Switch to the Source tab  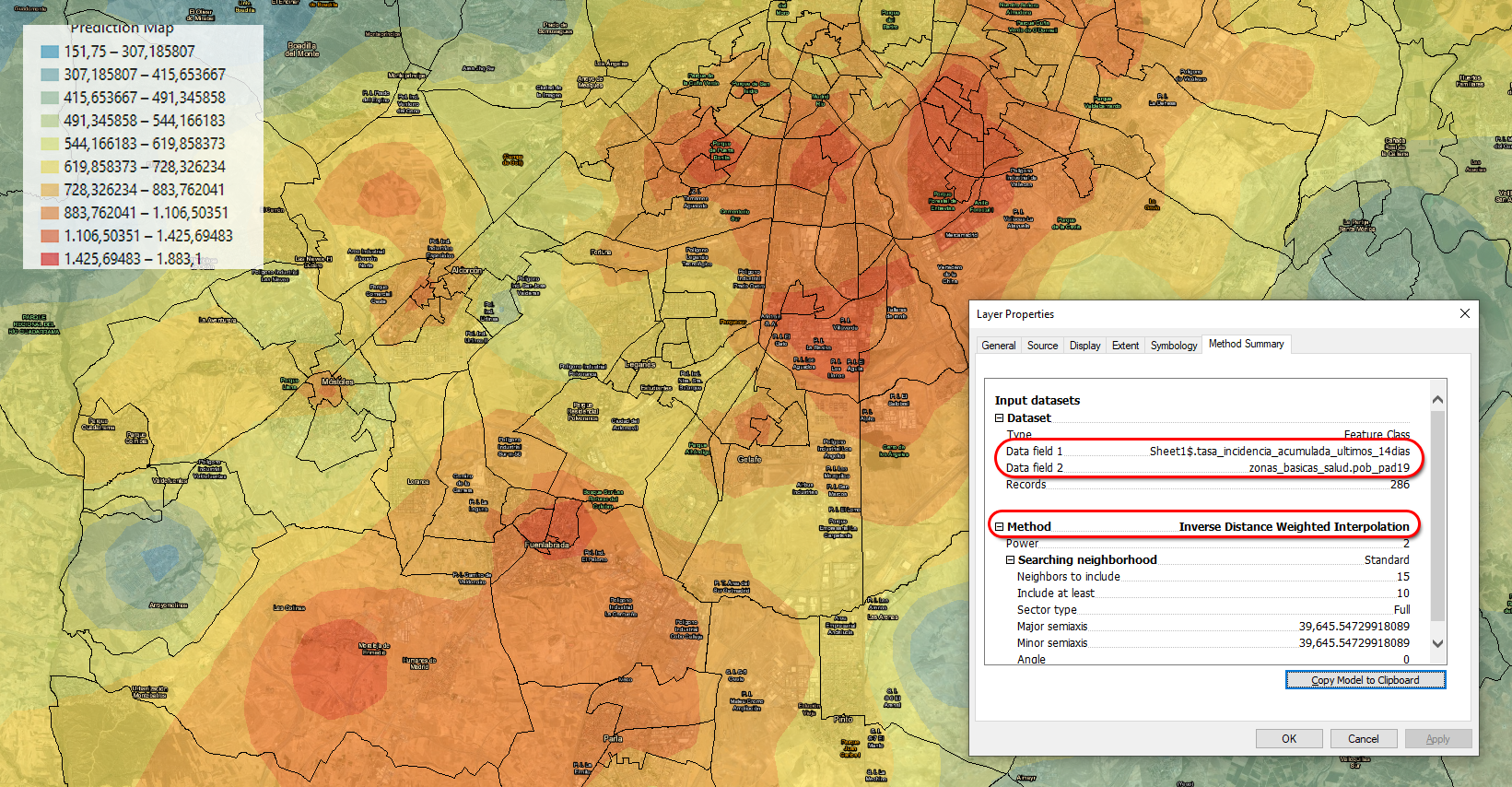(1042, 346)
